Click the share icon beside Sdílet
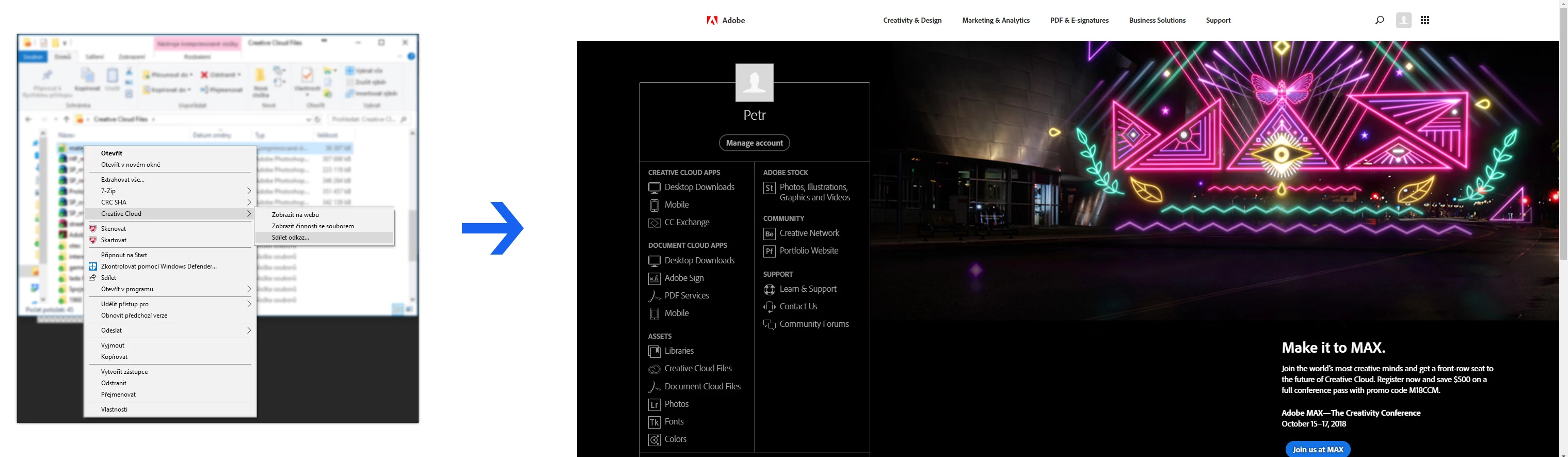 click(93, 278)
